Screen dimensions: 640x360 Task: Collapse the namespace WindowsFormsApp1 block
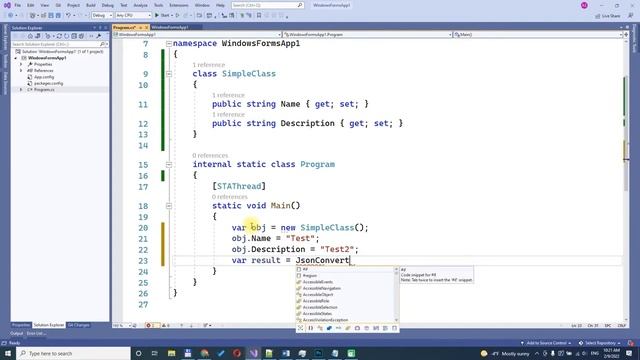[x=169, y=44]
